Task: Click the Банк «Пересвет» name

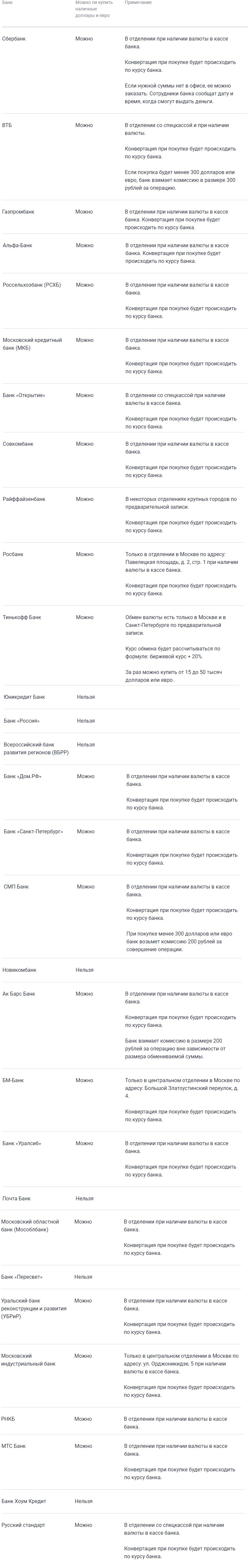Action: pos(22,1276)
